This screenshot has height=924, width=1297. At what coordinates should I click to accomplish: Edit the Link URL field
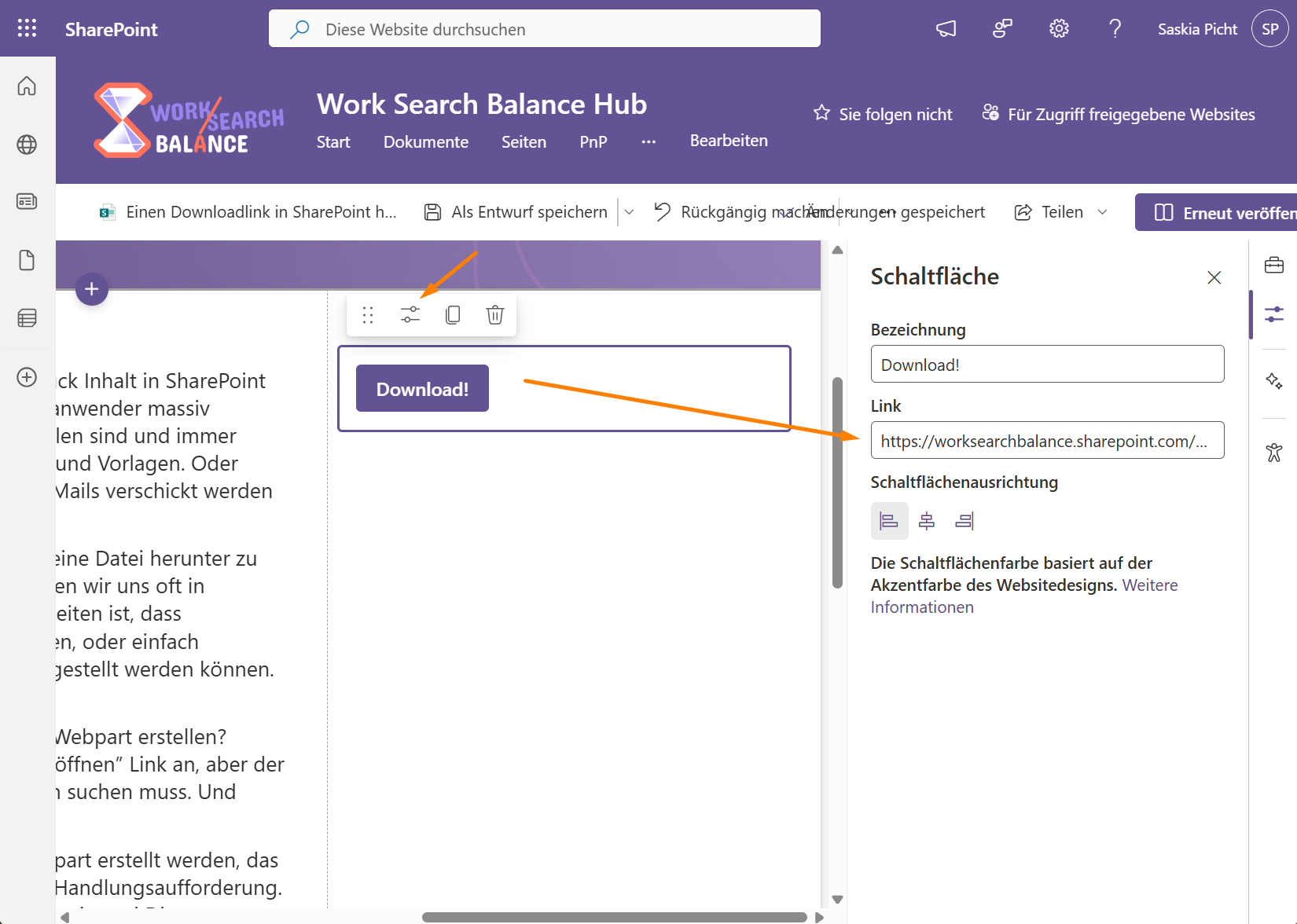pyautogui.click(x=1047, y=440)
